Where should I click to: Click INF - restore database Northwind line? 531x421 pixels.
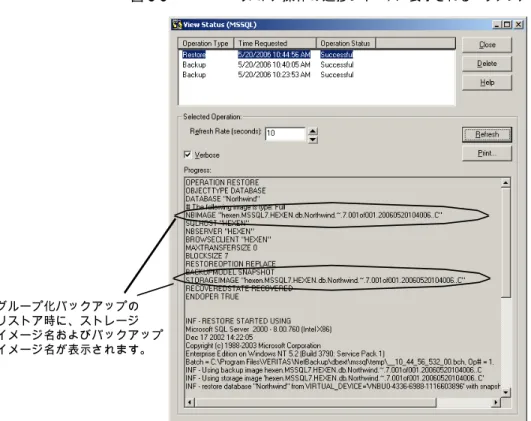343,386
